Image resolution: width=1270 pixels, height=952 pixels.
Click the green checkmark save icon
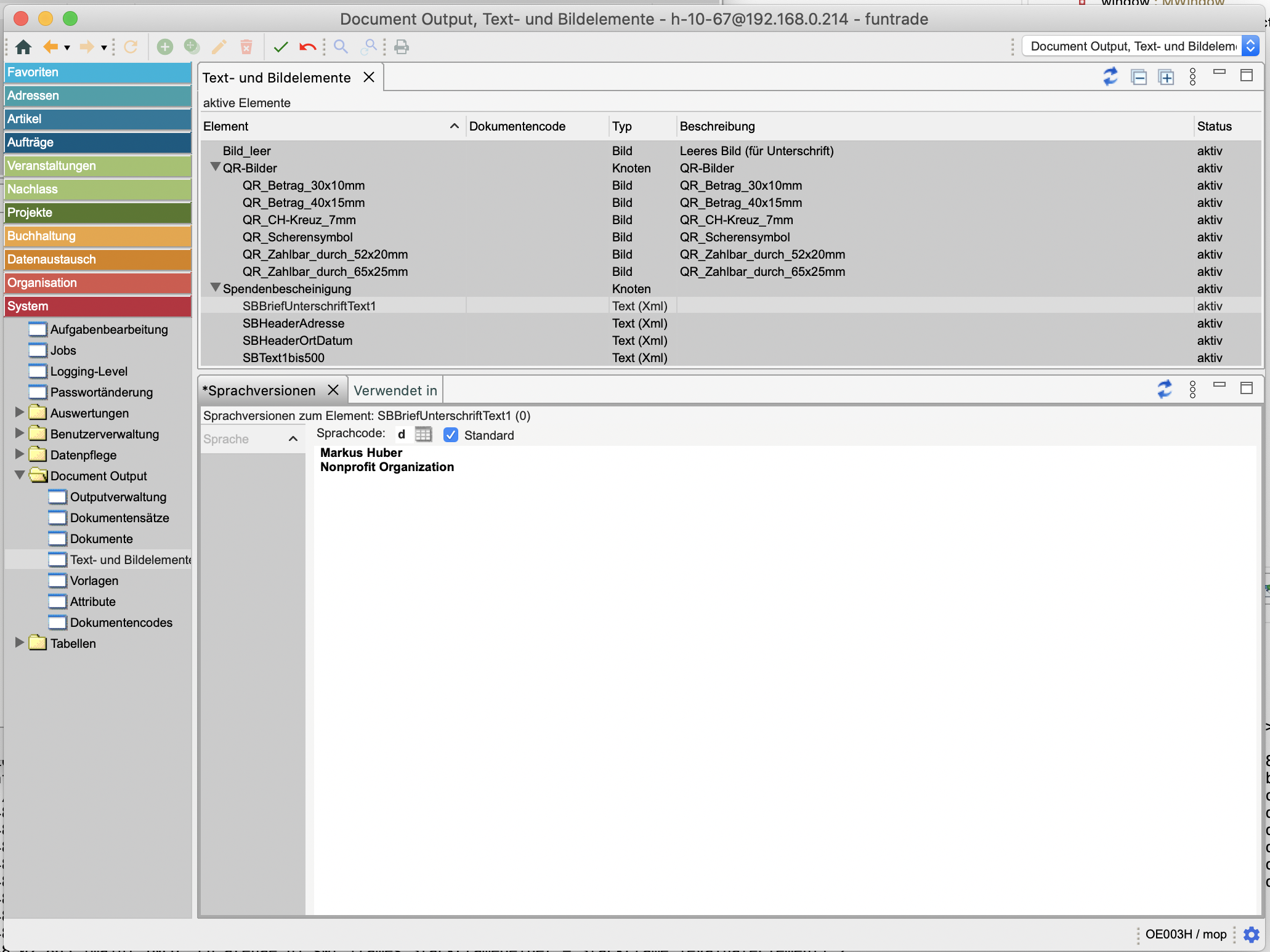(281, 47)
